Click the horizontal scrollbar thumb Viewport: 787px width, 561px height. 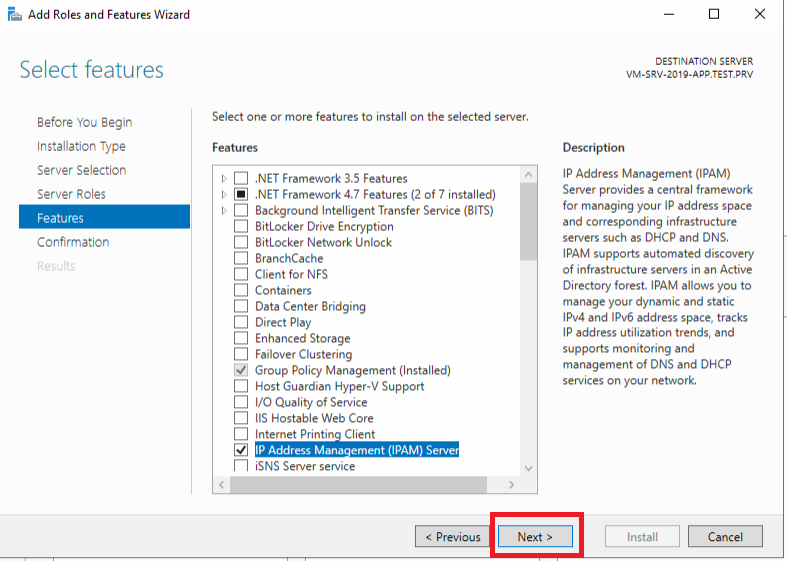[x=358, y=485]
